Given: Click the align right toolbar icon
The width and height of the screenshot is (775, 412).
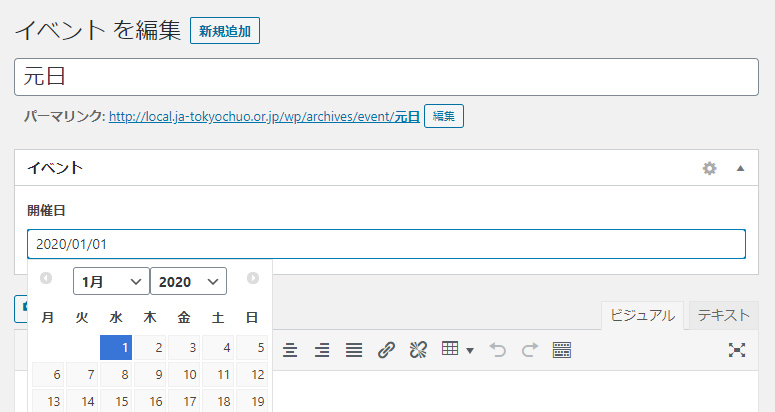Looking at the screenshot, I should (322, 350).
